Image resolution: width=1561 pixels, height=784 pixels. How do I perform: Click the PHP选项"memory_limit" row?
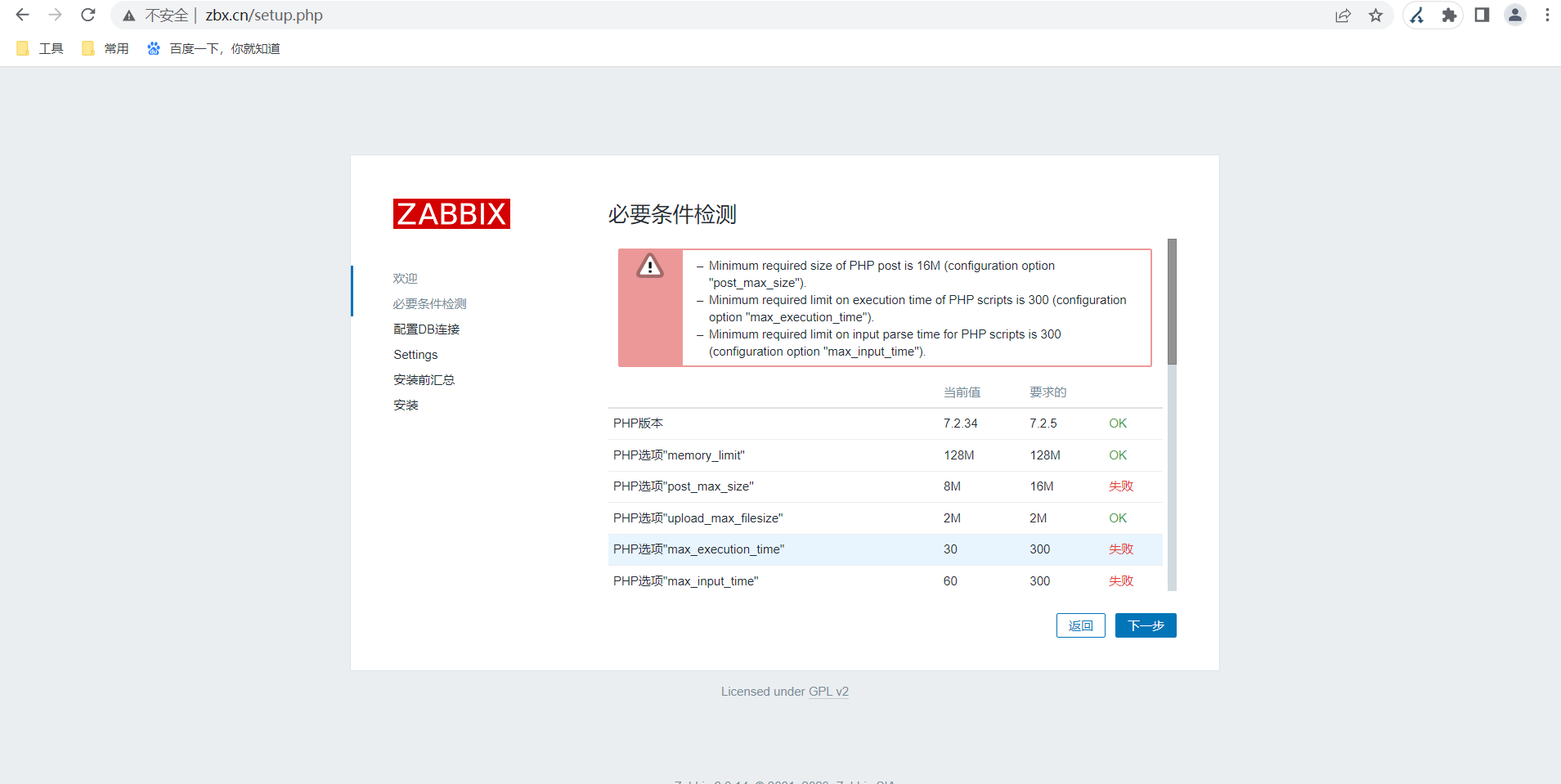[886, 455]
